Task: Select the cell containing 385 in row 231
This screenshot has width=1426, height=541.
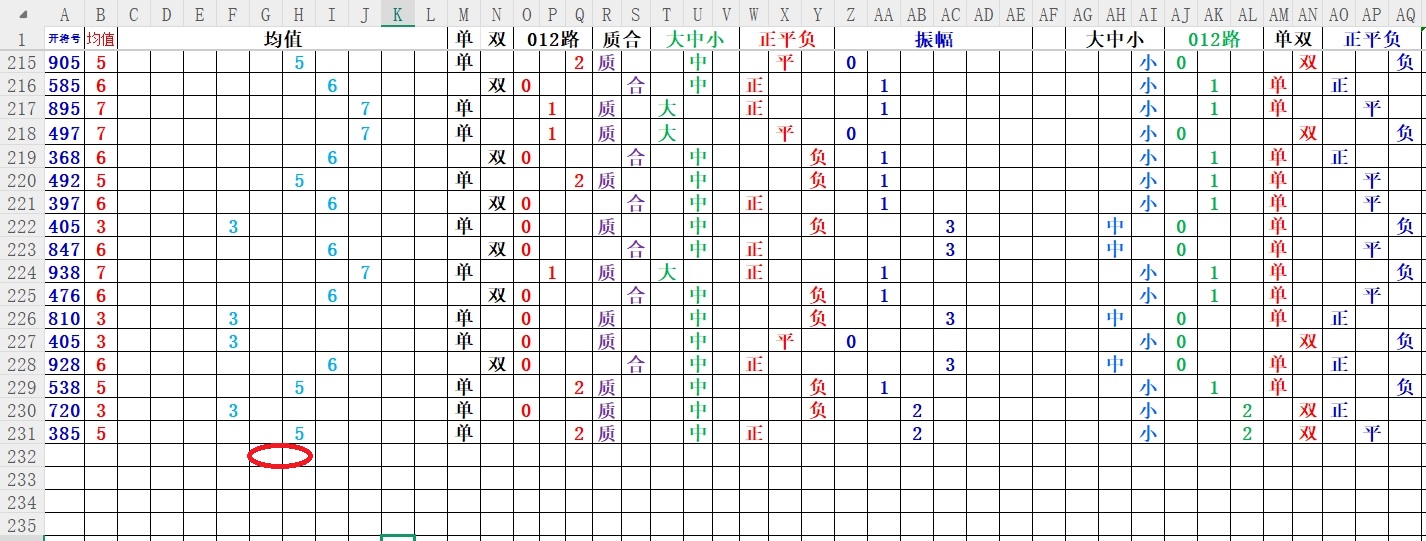Action: pos(64,433)
